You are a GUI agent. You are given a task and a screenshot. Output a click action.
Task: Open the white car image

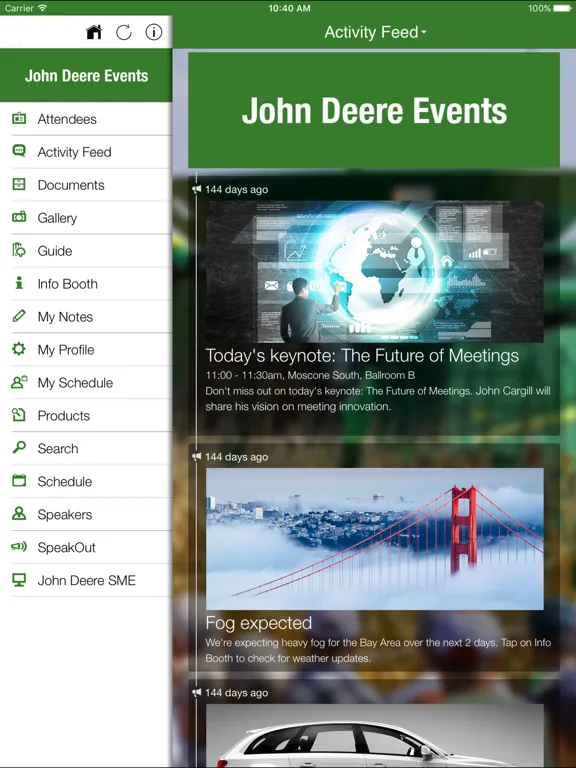click(x=375, y=736)
